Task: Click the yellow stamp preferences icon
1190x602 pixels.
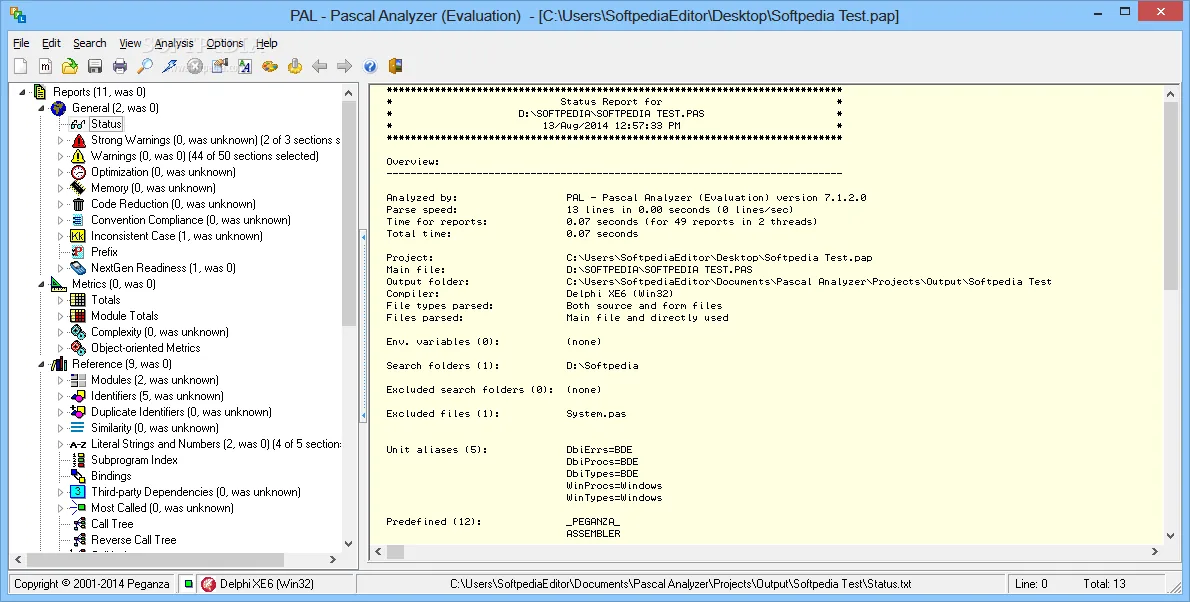Action: point(294,67)
